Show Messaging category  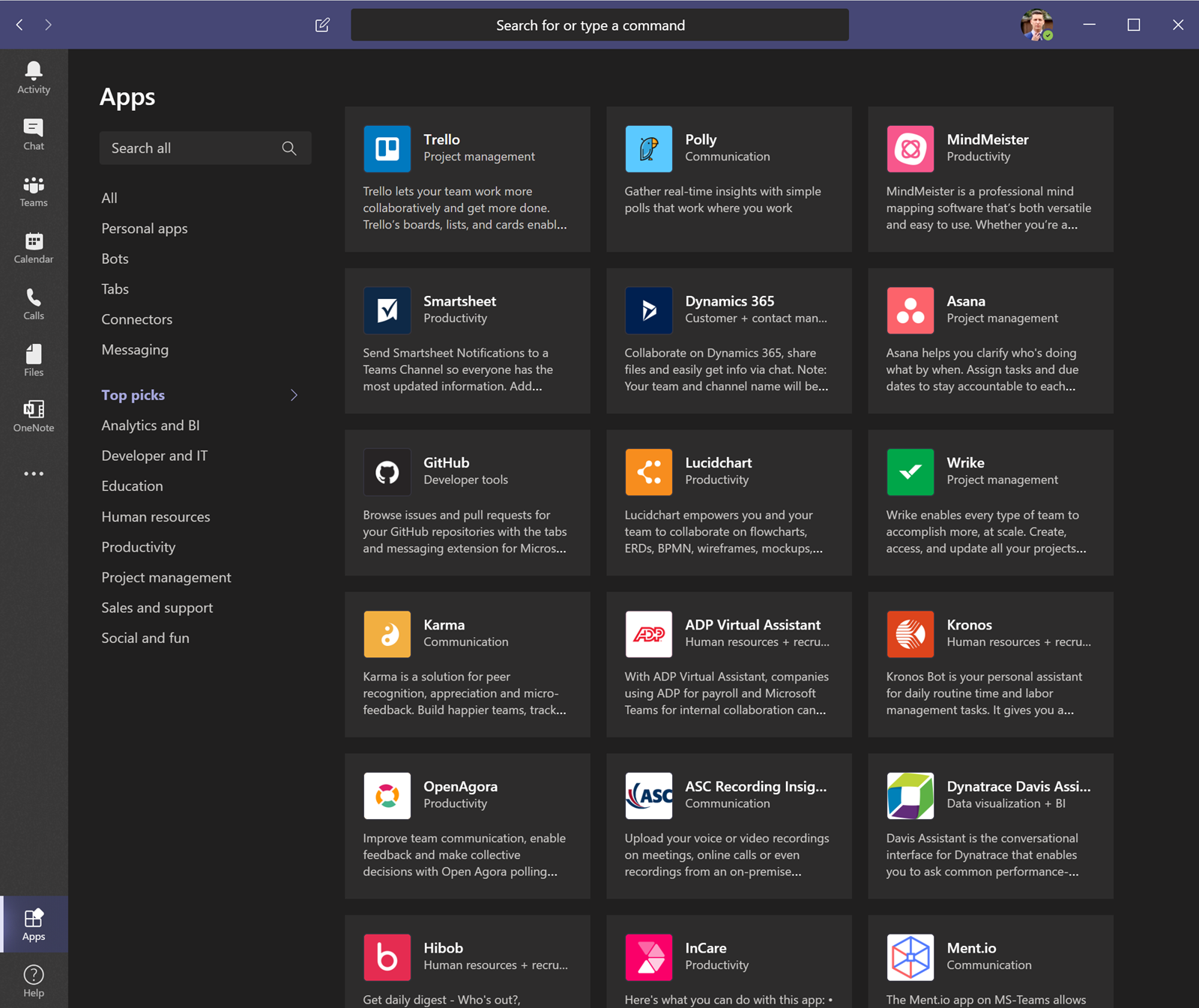point(135,350)
